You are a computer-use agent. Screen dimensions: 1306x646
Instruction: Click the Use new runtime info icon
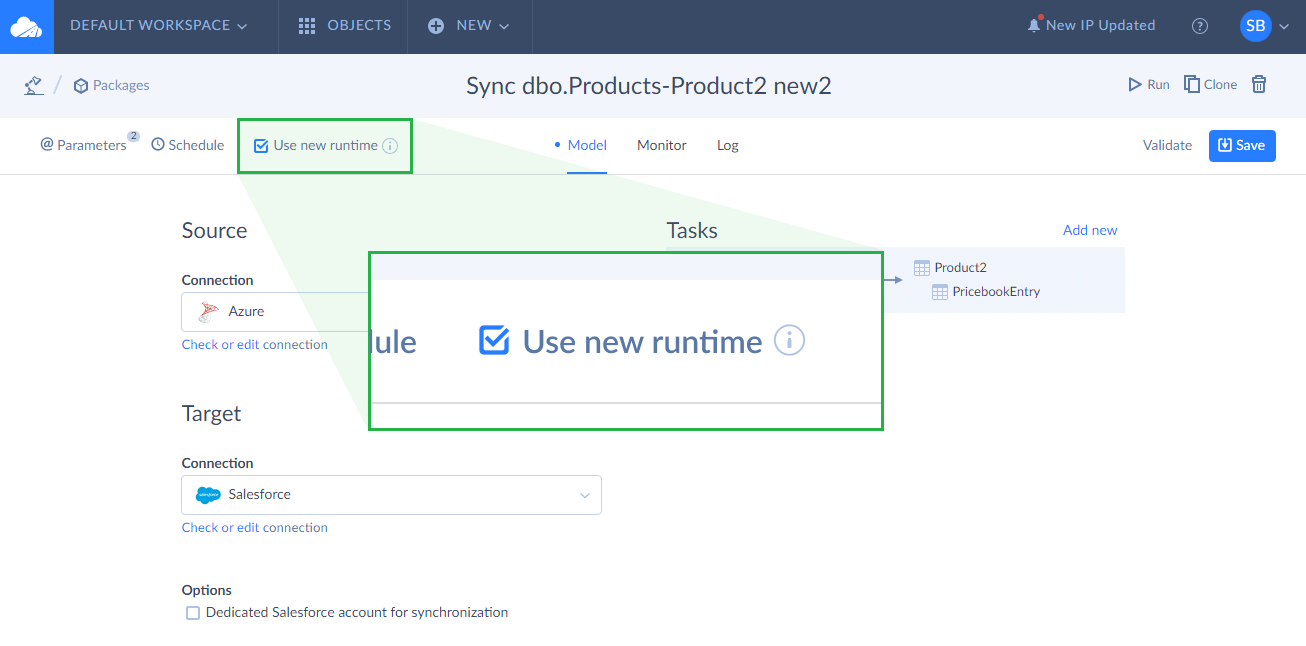[390, 146]
